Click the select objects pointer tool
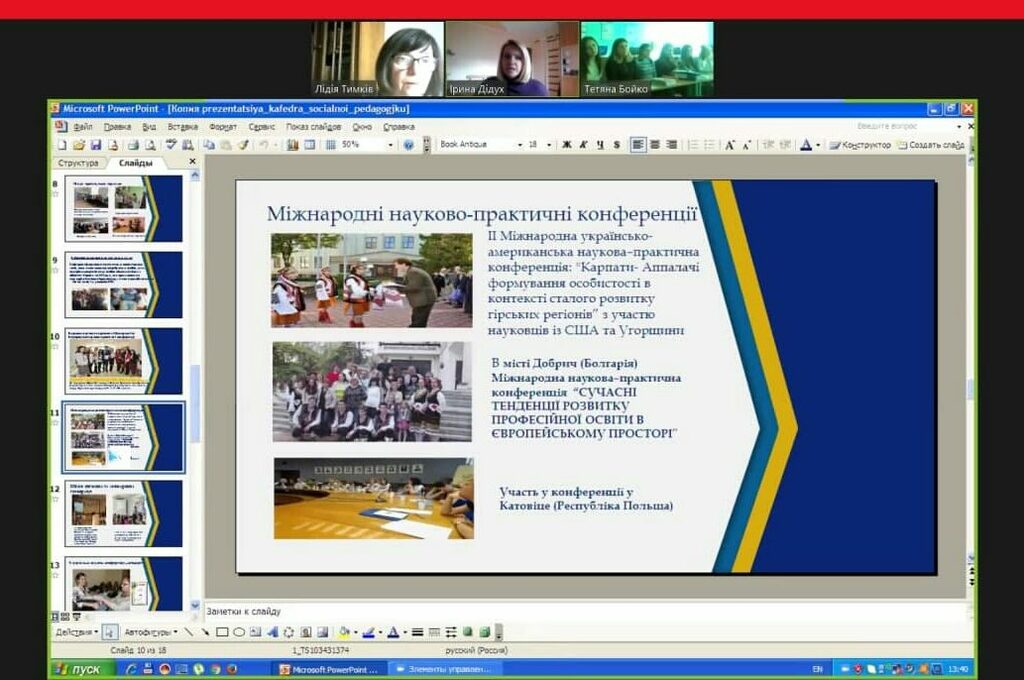 [110, 632]
